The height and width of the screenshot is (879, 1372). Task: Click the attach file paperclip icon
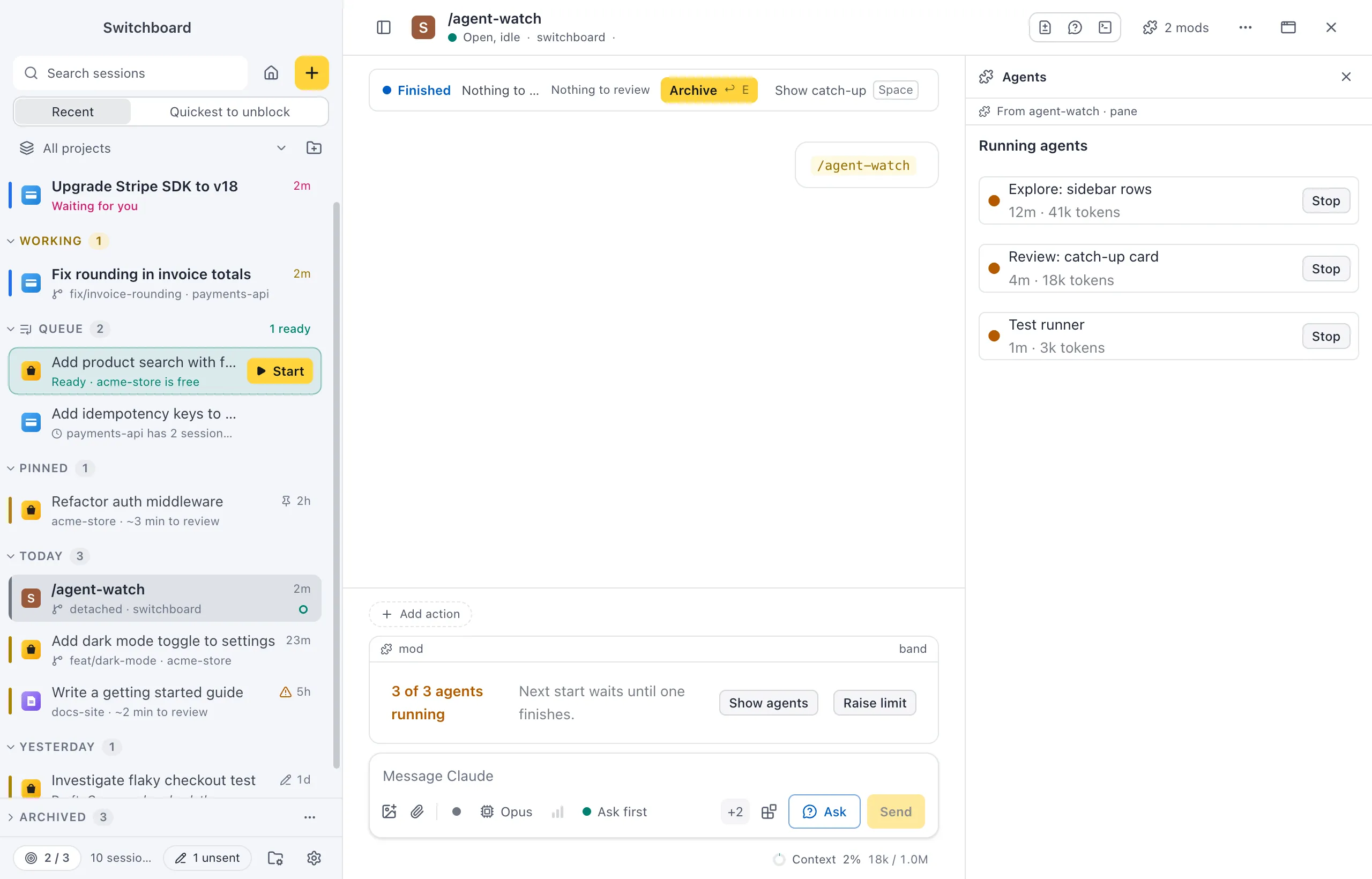click(417, 811)
